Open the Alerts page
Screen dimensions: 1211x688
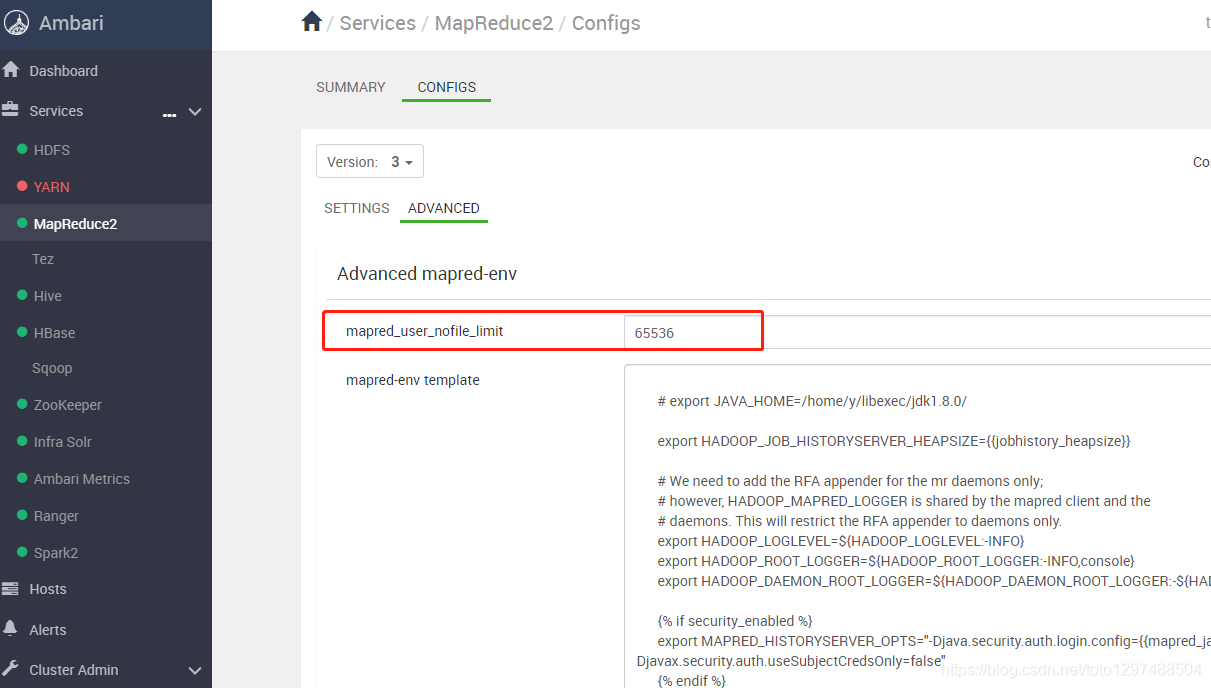tap(48, 630)
